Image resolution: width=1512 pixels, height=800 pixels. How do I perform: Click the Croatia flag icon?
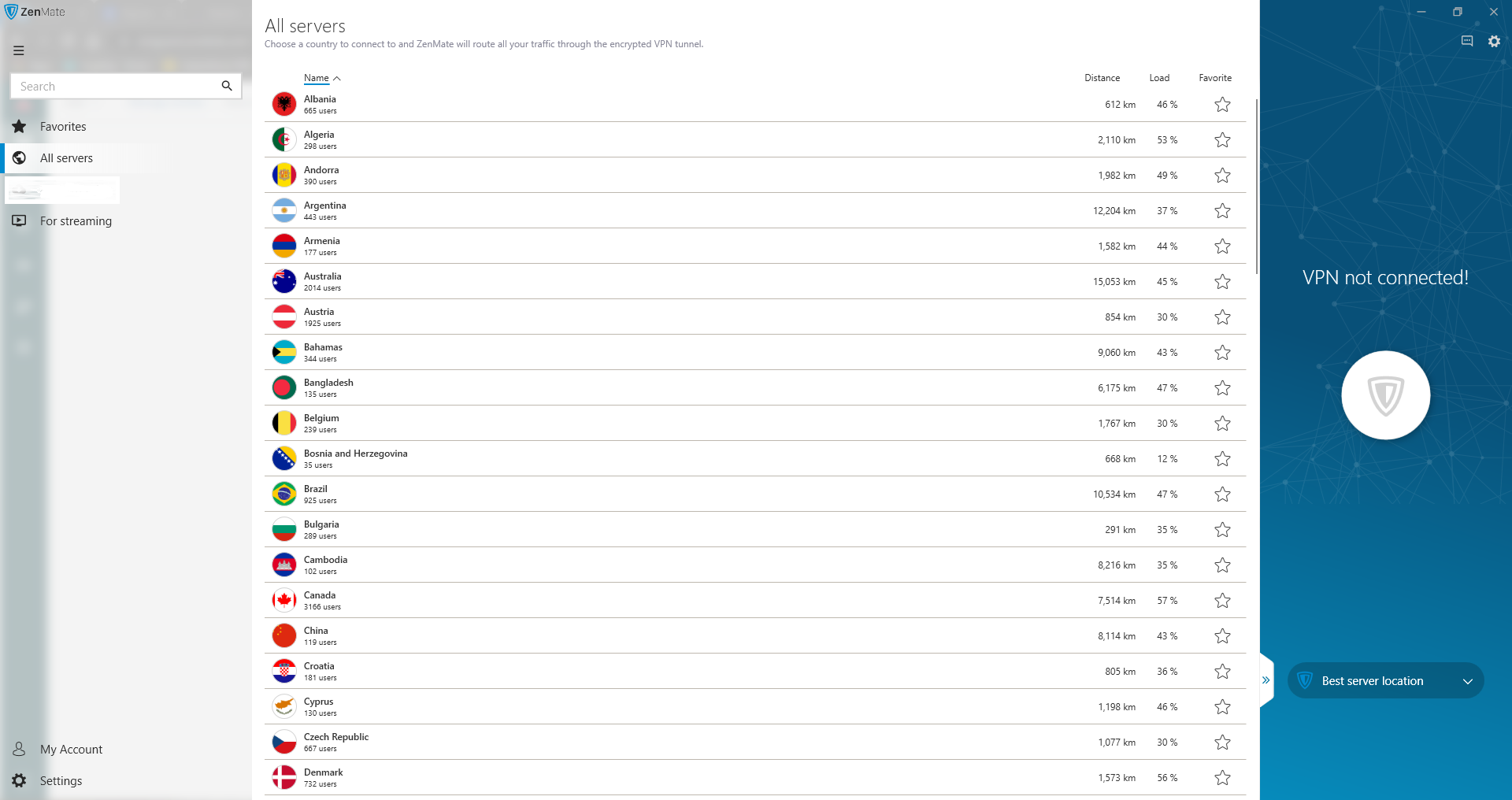[284, 671]
